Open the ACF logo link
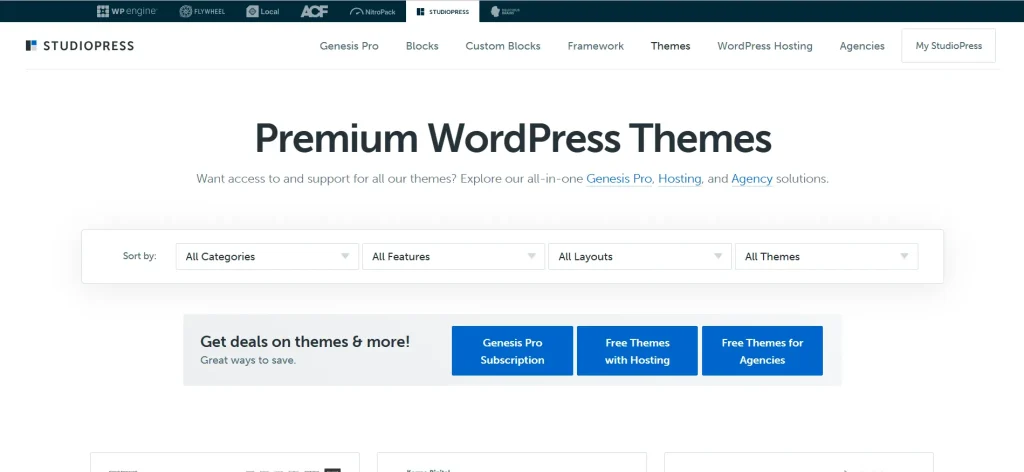This screenshot has height=472, width=1024. pos(314,11)
